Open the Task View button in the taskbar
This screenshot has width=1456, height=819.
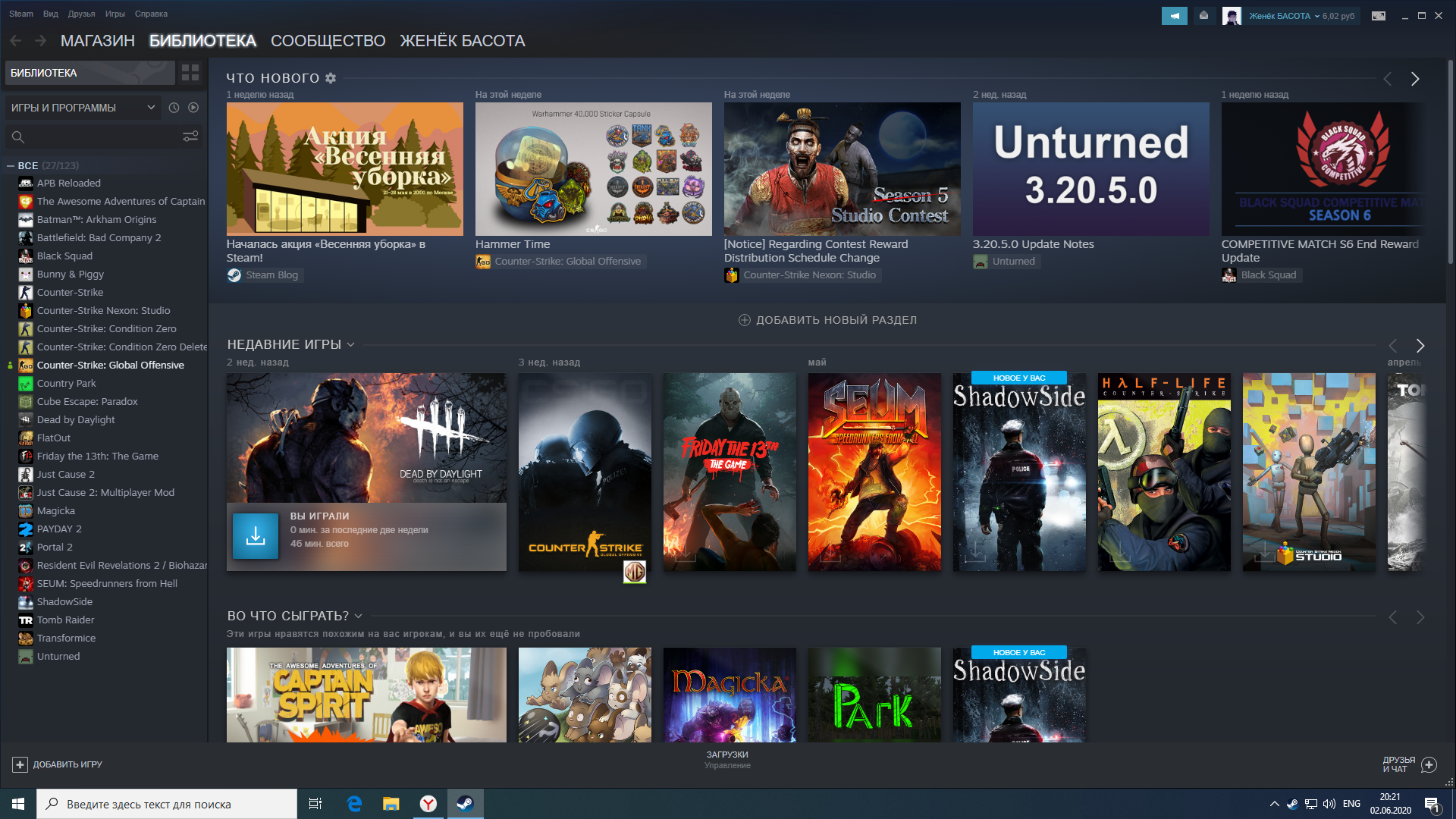(x=315, y=804)
